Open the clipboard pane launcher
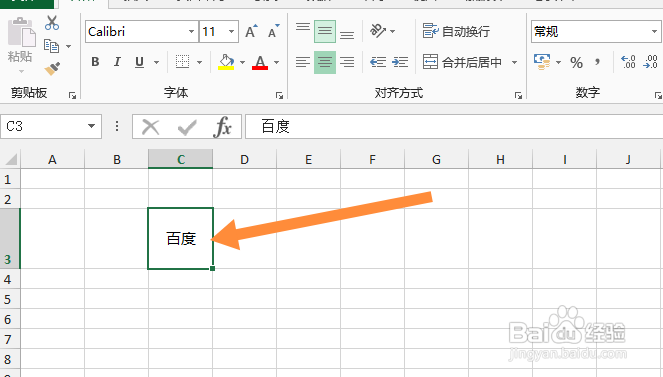This screenshot has width=663, height=377. [x=72, y=96]
